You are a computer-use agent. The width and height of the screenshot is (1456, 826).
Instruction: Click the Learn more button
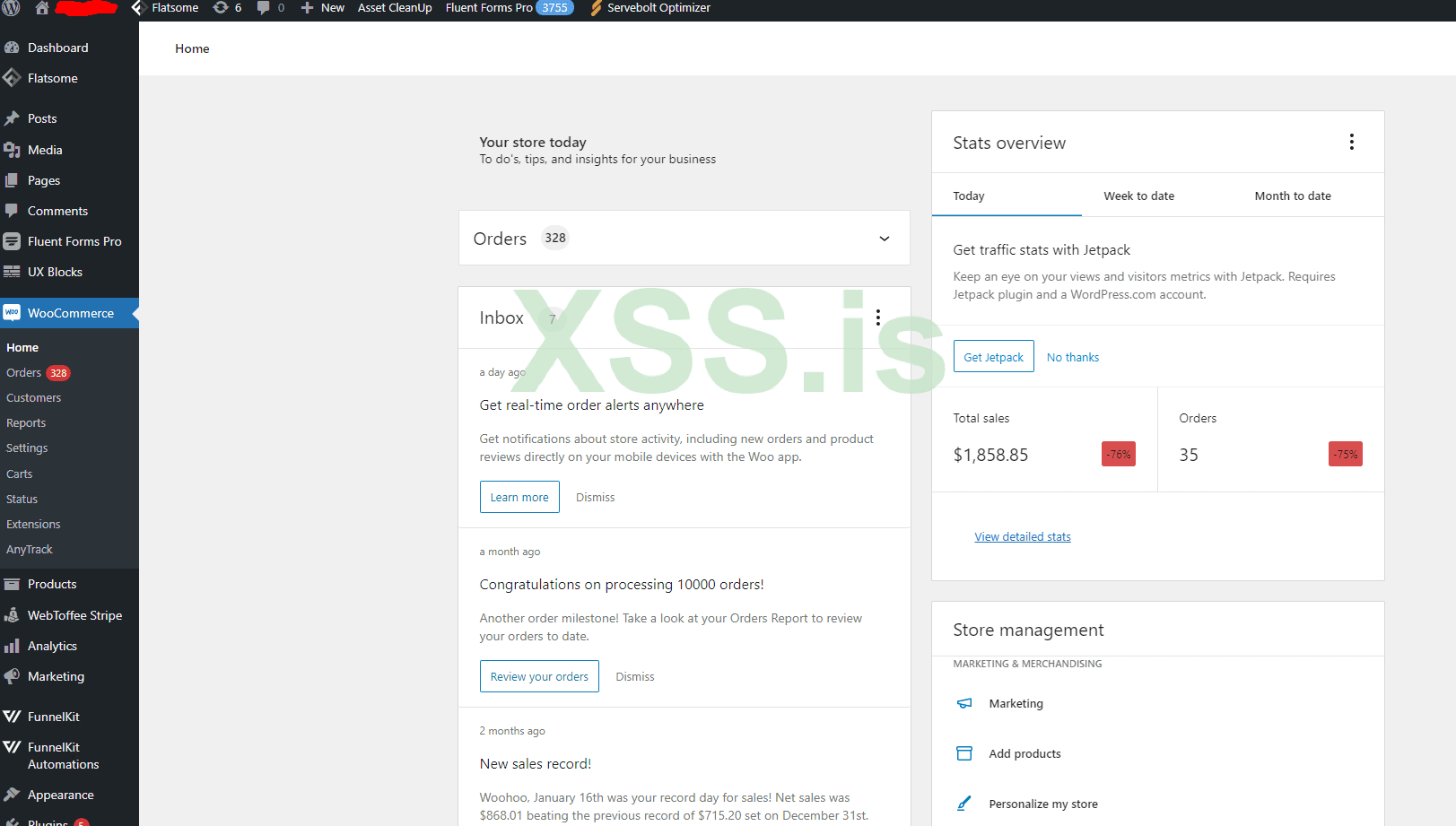(x=519, y=497)
